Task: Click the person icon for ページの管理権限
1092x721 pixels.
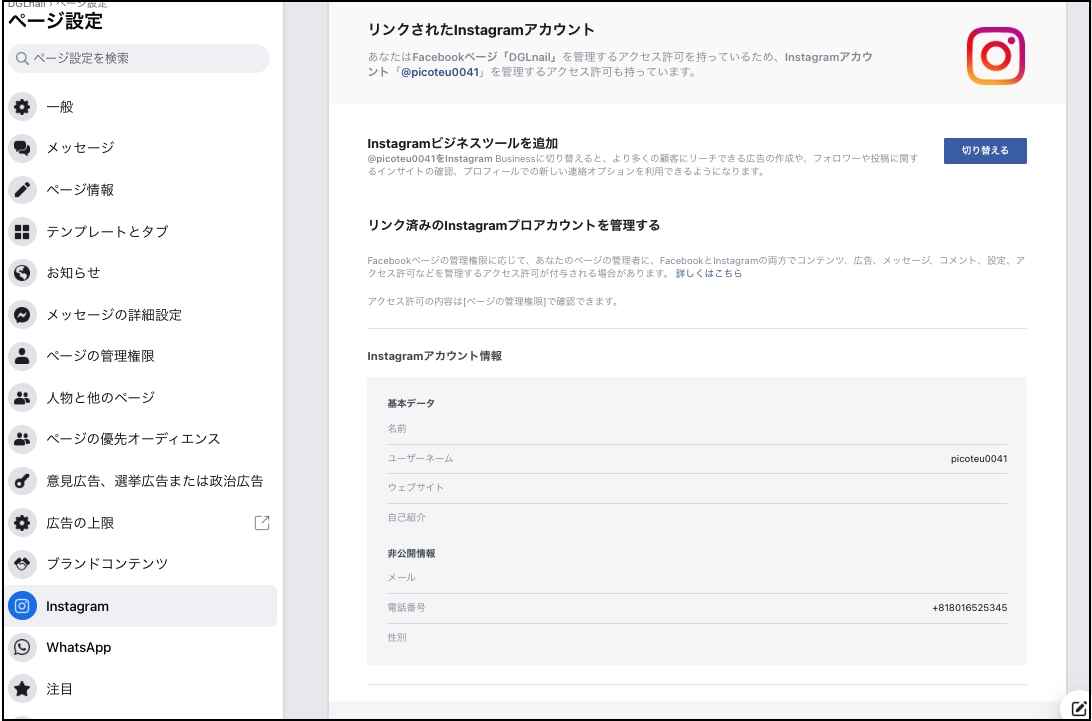Action: pyautogui.click(x=22, y=356)
